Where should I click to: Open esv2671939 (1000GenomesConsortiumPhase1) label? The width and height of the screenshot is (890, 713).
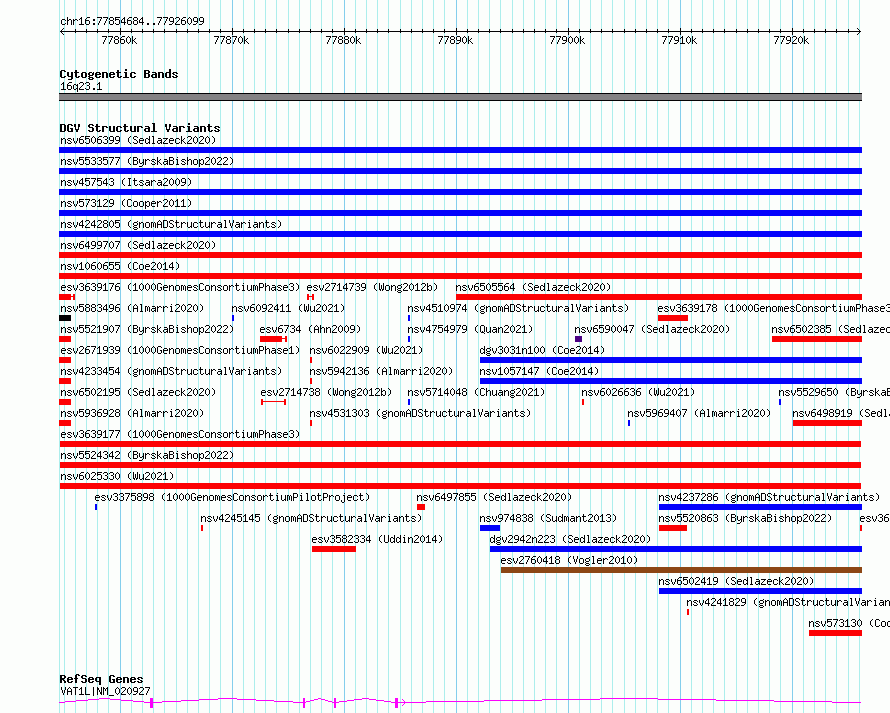coord(180,350)
